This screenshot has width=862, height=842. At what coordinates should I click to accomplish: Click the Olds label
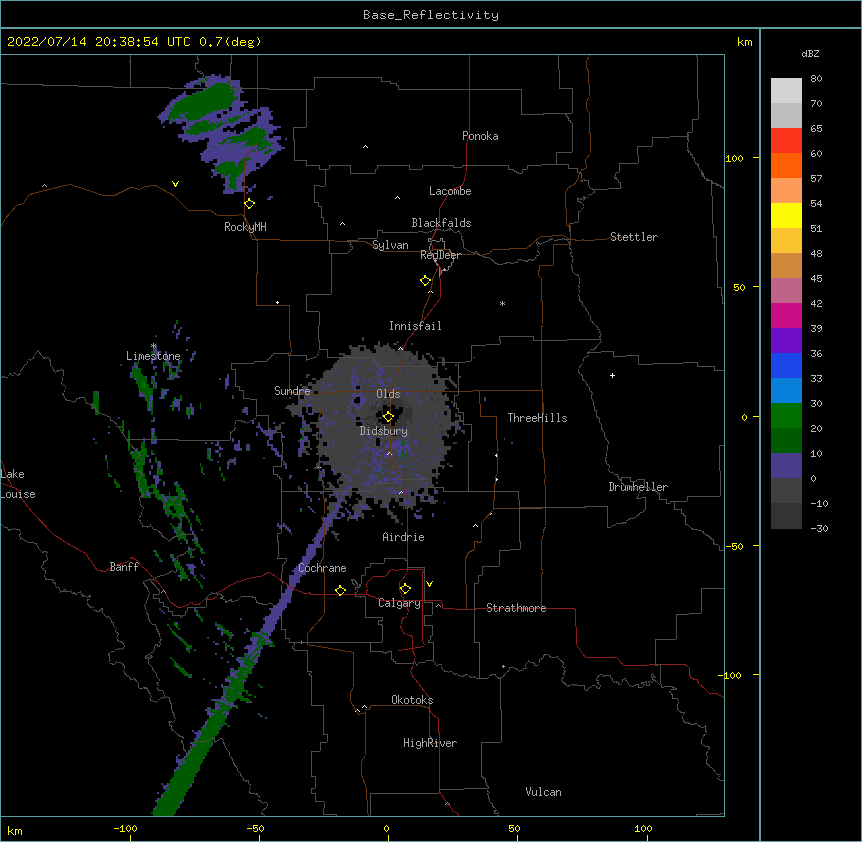click(388, 394)
